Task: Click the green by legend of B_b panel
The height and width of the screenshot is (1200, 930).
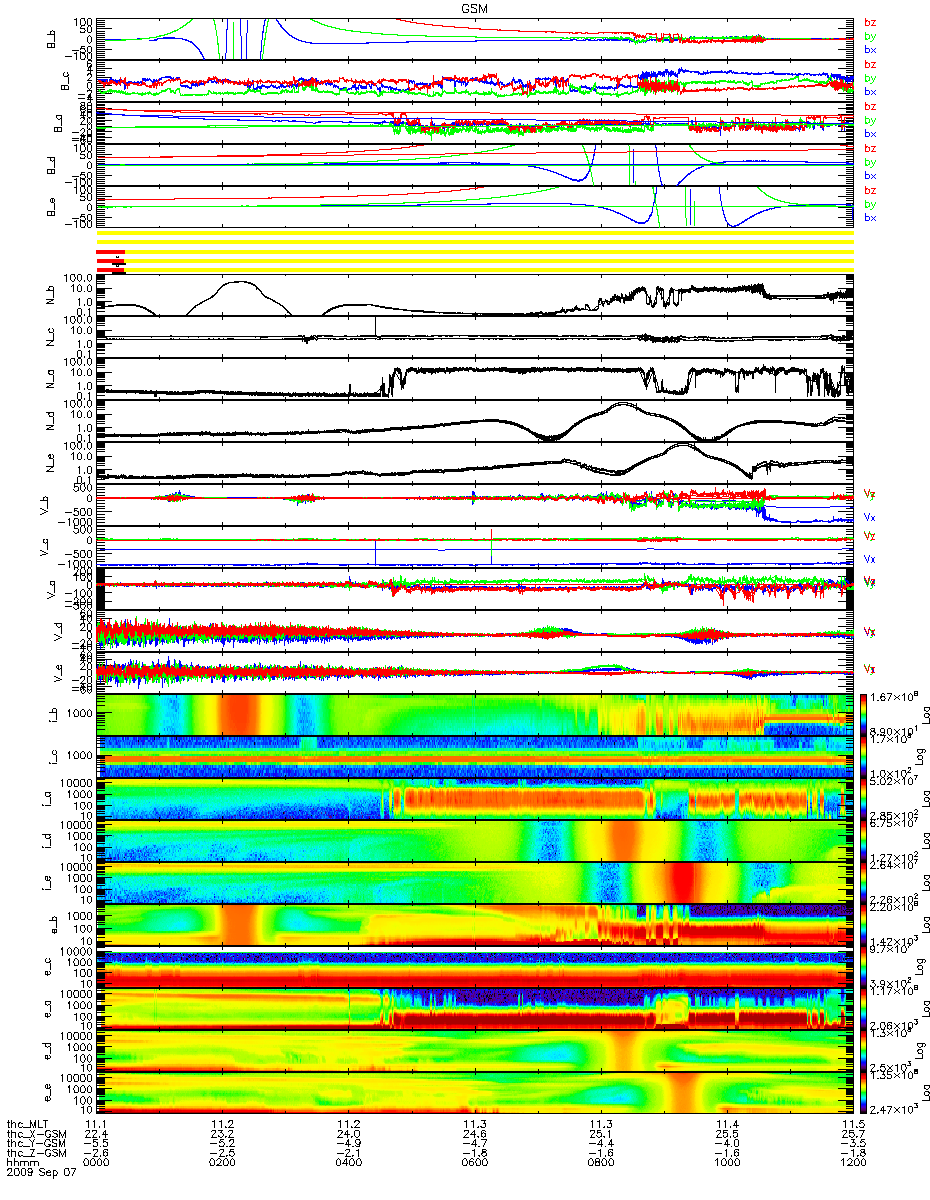Action: click(870, 36)
